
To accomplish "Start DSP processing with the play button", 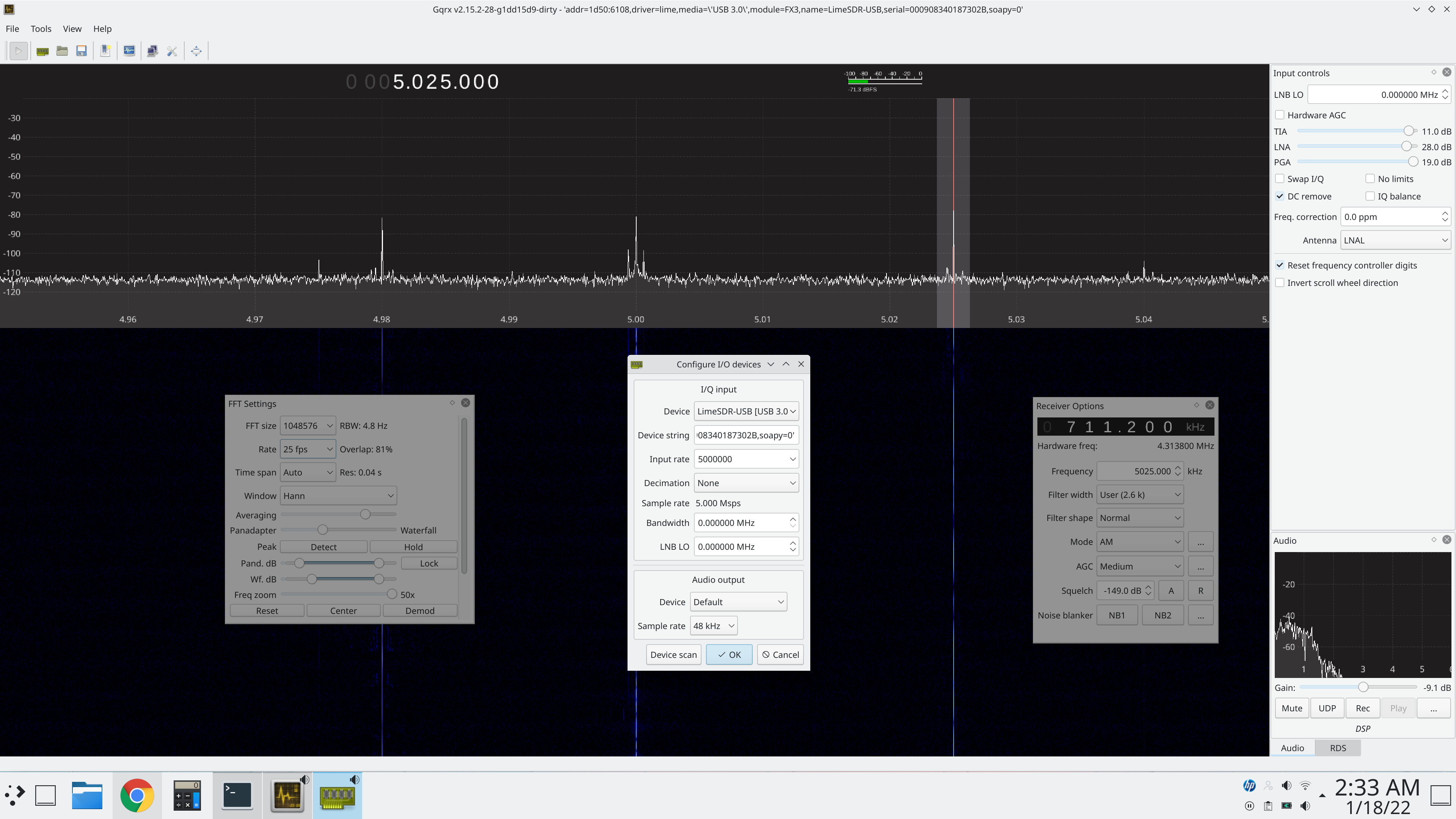I will [18, 51].
